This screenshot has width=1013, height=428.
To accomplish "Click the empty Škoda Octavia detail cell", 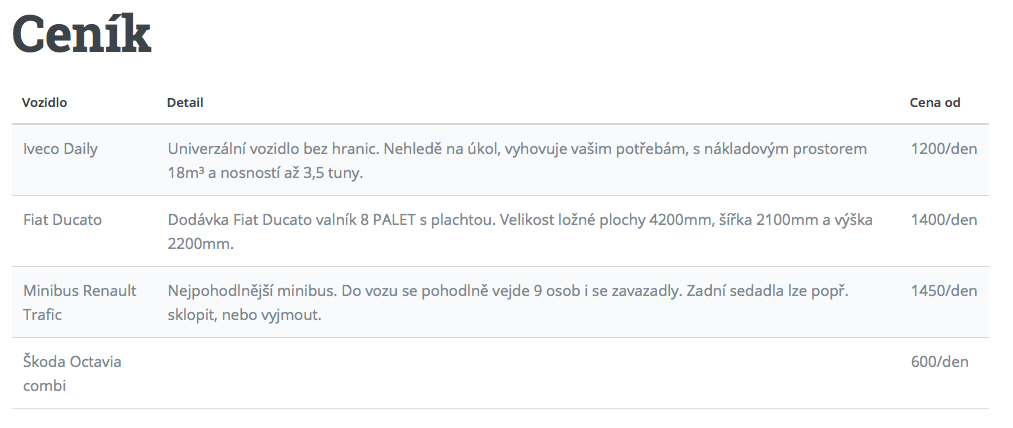I will [x=528, y=373].
